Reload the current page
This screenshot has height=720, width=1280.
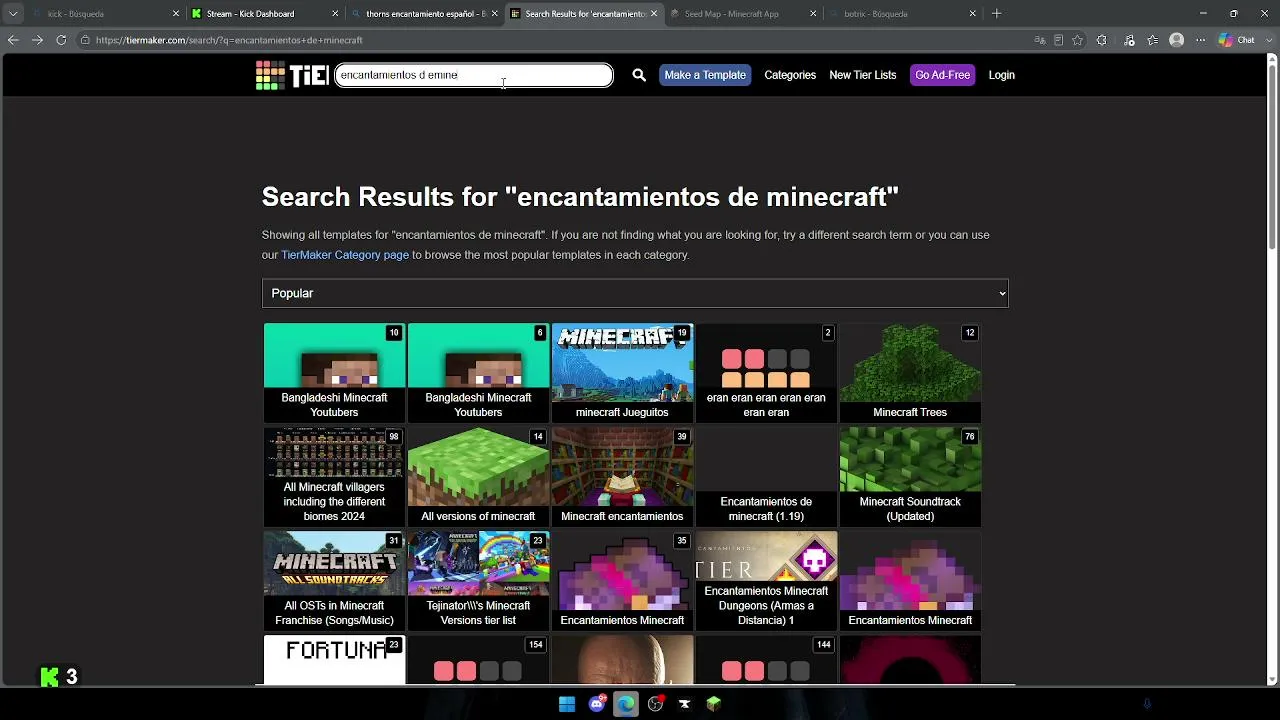coord(61,40)
